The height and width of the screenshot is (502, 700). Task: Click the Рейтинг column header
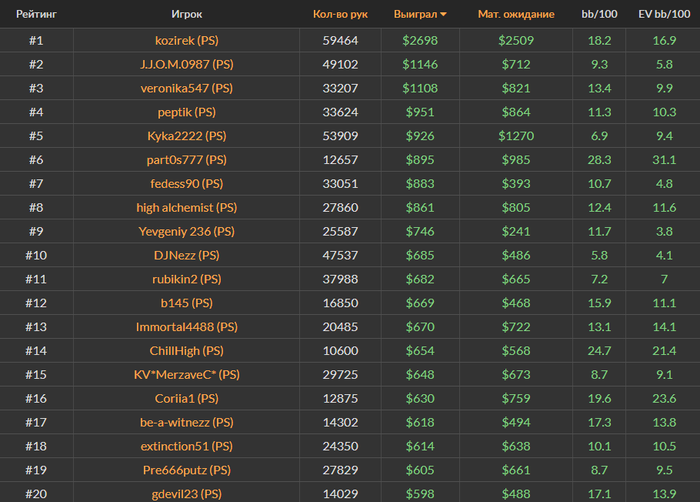[37, 14]
